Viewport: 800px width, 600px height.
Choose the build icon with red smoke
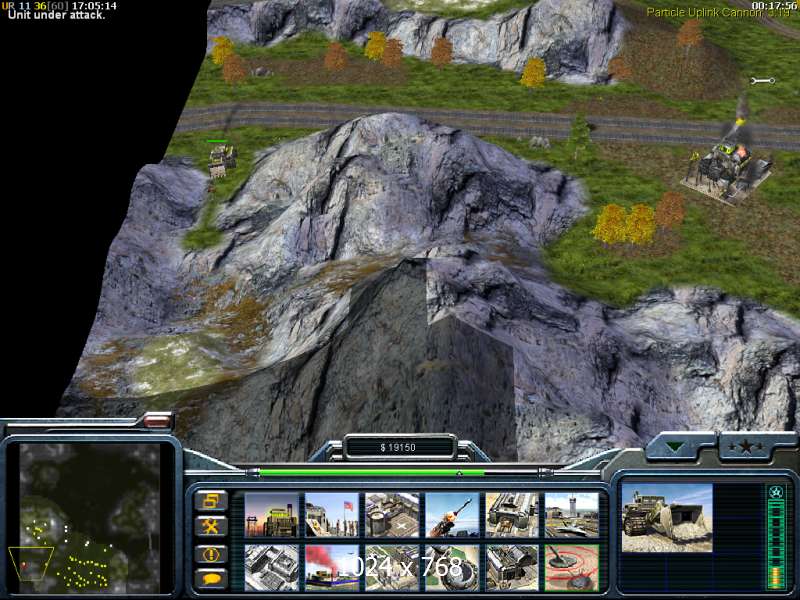point(332,567)
